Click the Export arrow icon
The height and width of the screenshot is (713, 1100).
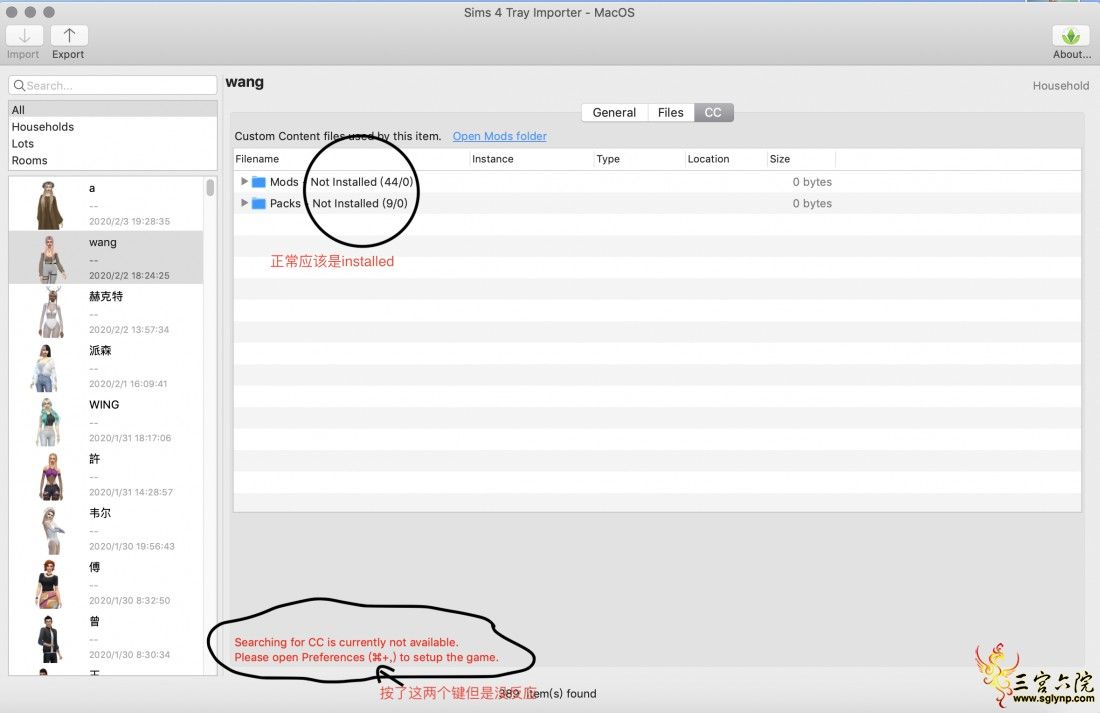[x=69, y=35]
